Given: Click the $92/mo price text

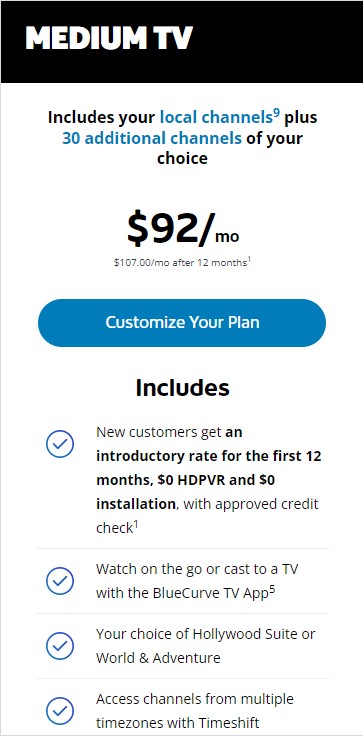Looking at the screenshot, I should coord(183,229).
